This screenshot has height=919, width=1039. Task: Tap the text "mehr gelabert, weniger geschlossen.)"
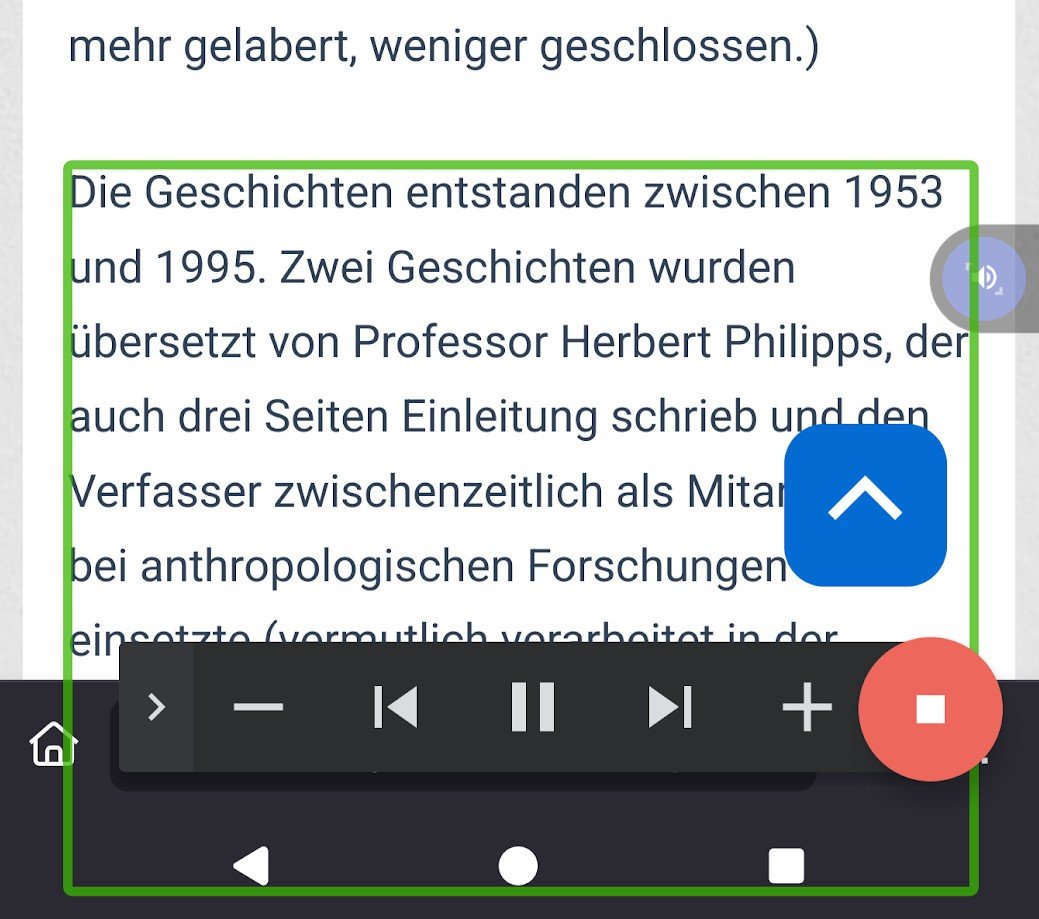tap(443, 47)
